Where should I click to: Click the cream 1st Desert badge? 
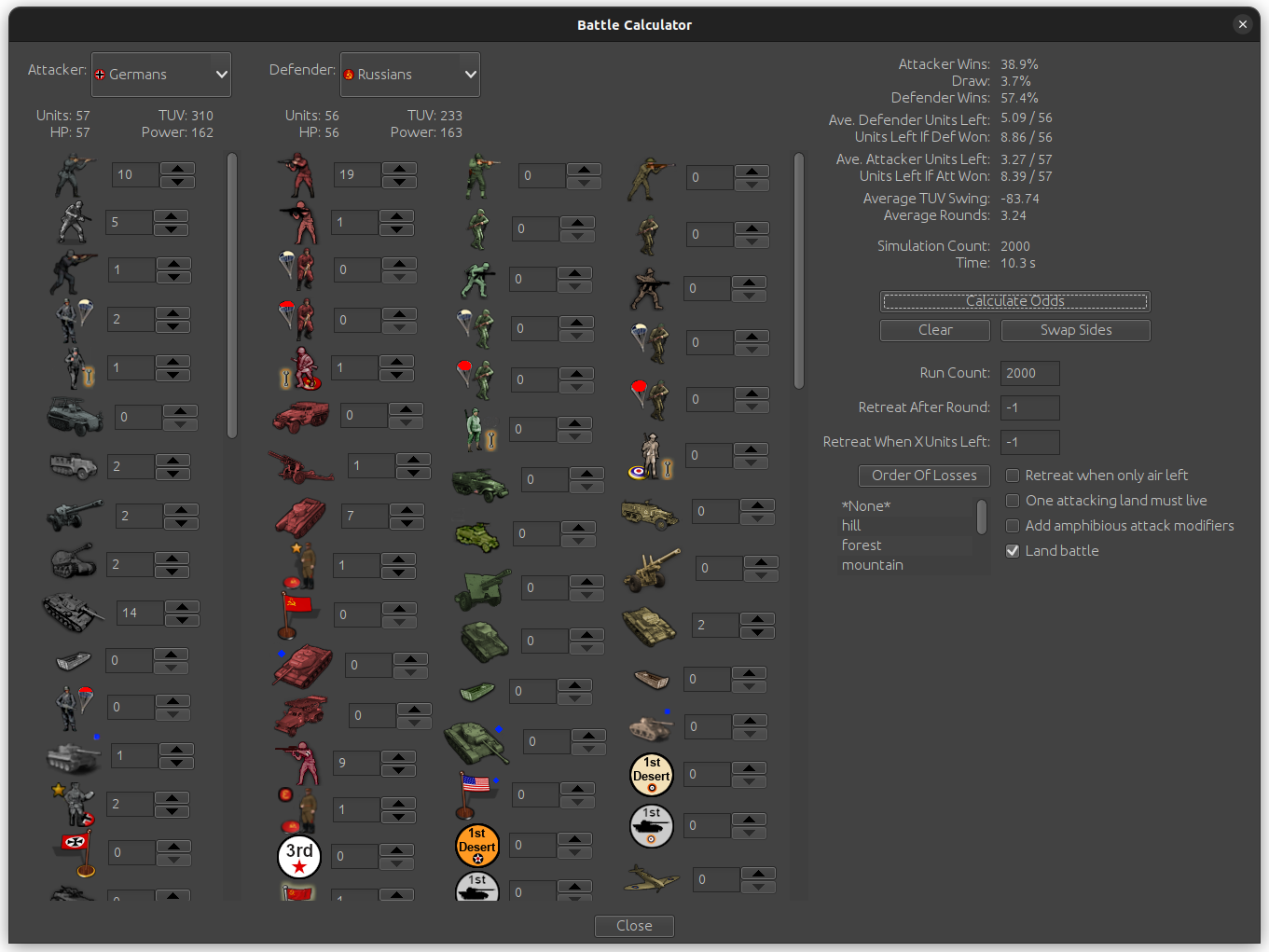coord(652,775)
